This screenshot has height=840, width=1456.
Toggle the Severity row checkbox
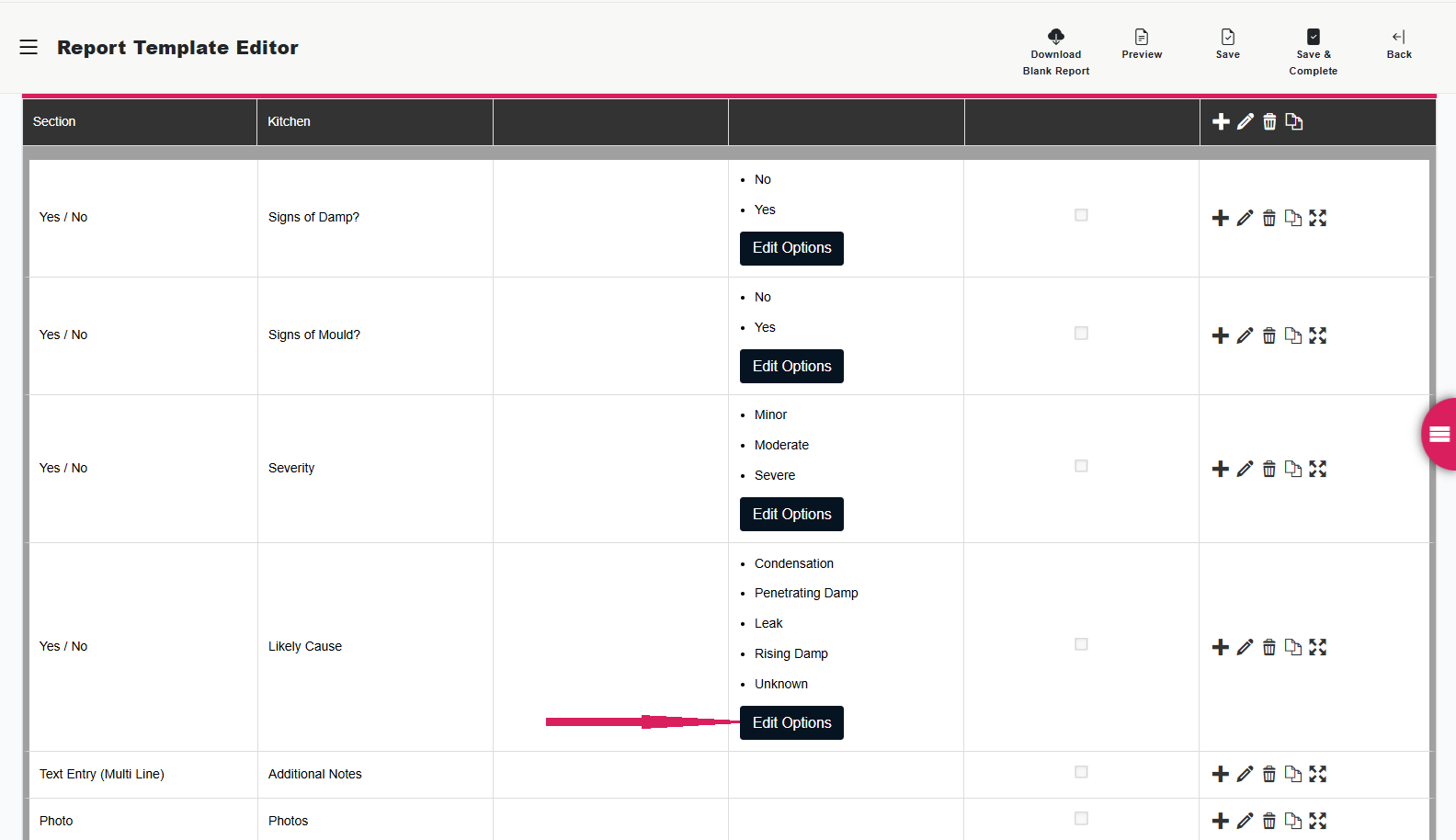coord(1081,466)
